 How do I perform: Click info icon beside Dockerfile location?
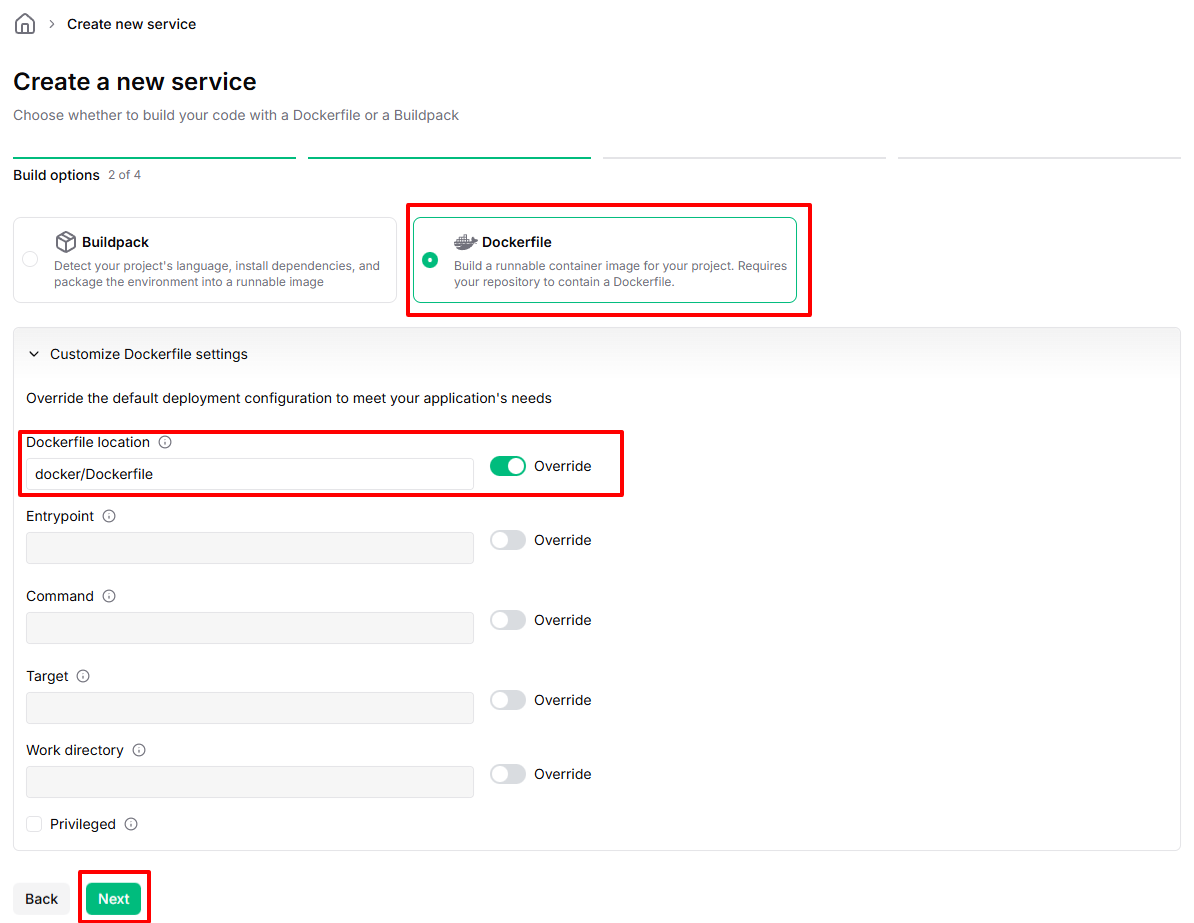[x=165, y=442]
